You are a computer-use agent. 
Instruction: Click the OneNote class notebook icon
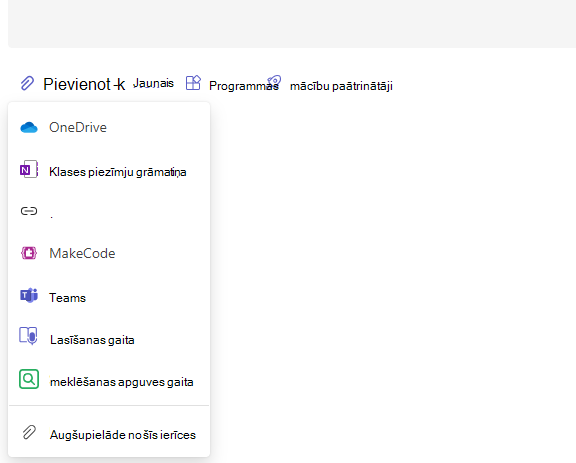[29, 169]
